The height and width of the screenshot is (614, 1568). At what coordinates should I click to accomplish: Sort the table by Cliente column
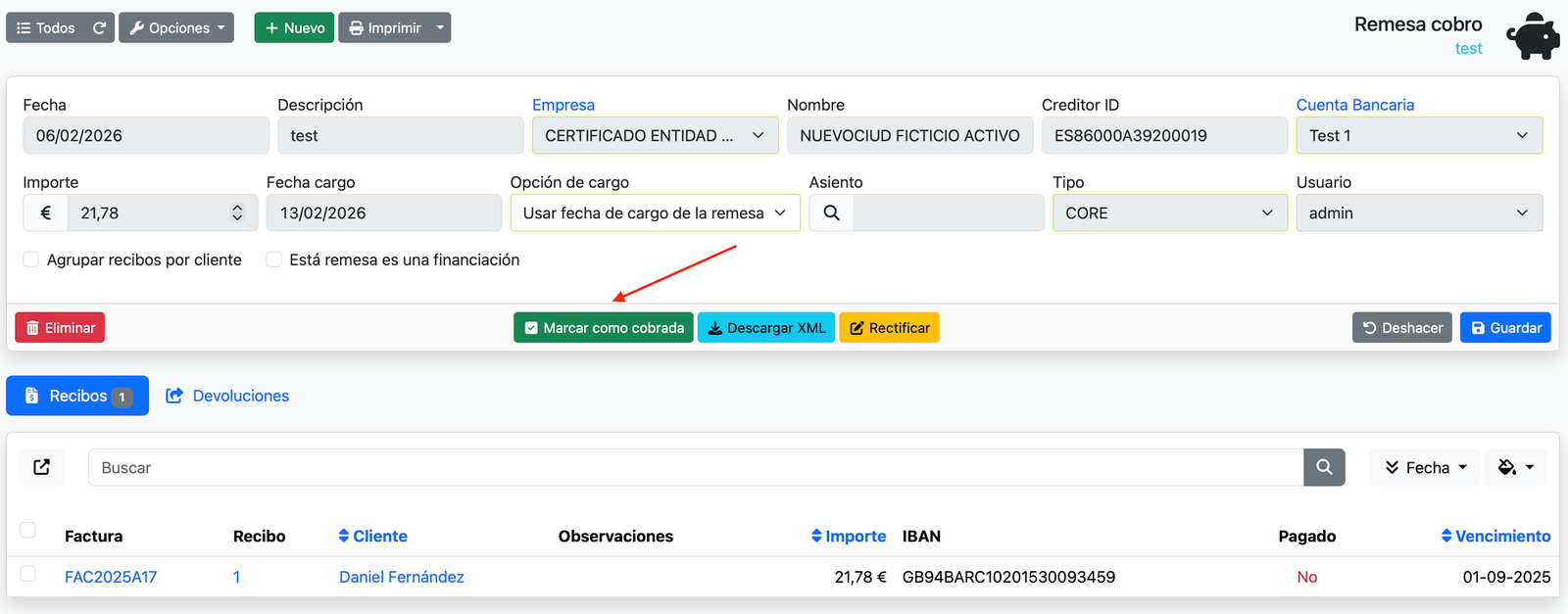coord(372,536)
